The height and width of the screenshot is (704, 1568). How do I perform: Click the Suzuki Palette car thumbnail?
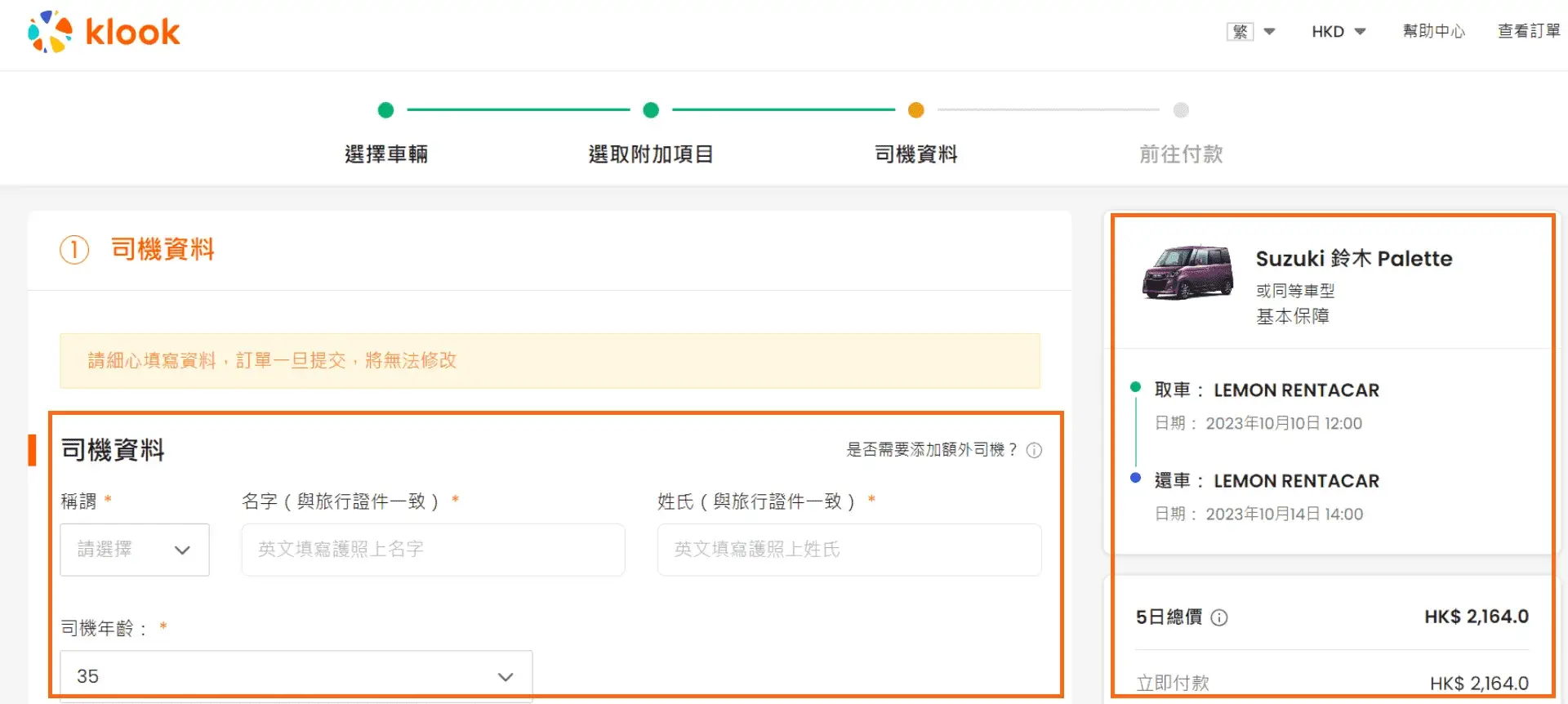[x=1187, y=272]
